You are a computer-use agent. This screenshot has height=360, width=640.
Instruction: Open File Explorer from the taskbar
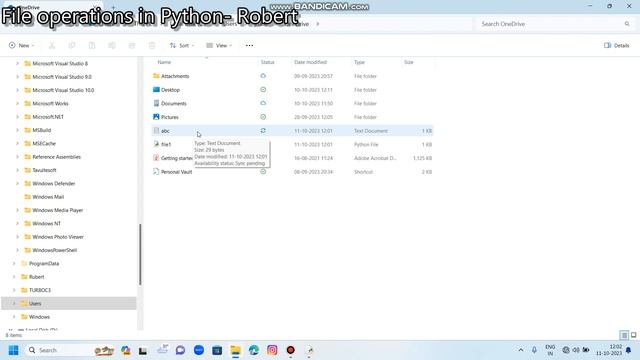[236, 350]
